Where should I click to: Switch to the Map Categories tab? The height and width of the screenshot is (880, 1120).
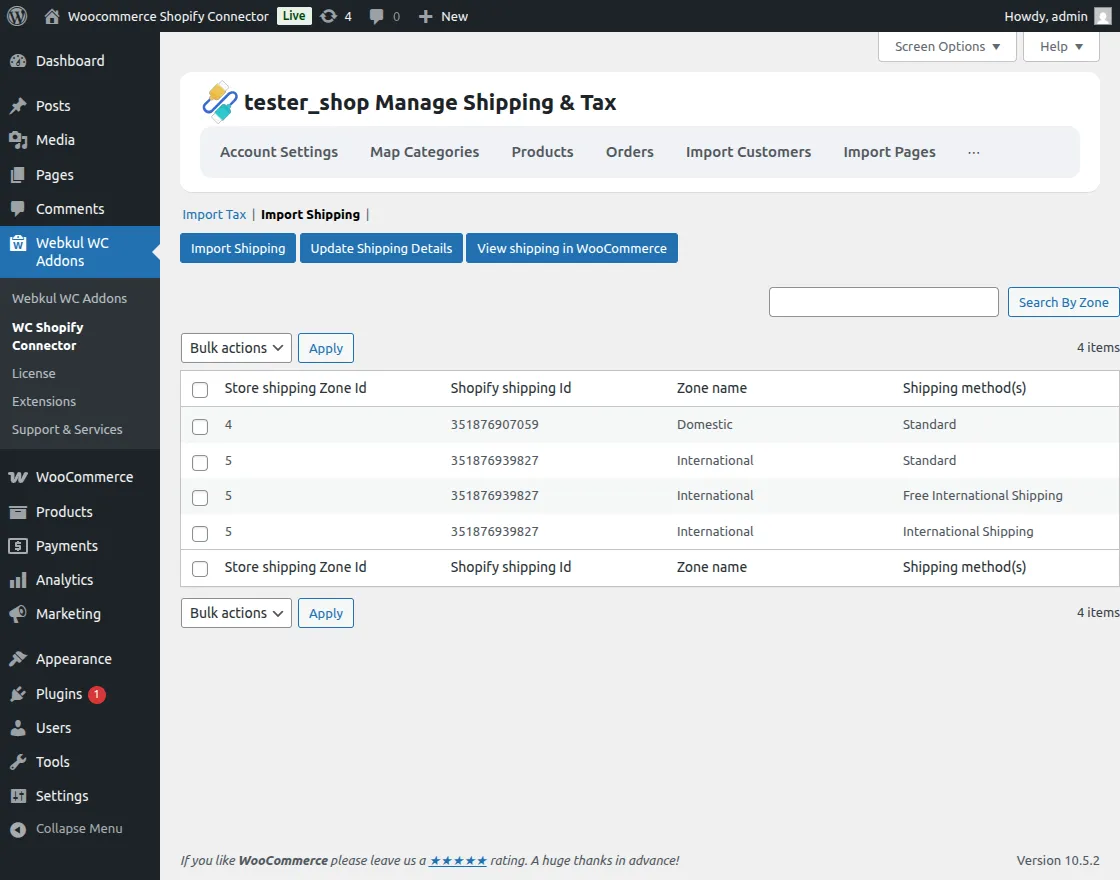pos(424,152)
